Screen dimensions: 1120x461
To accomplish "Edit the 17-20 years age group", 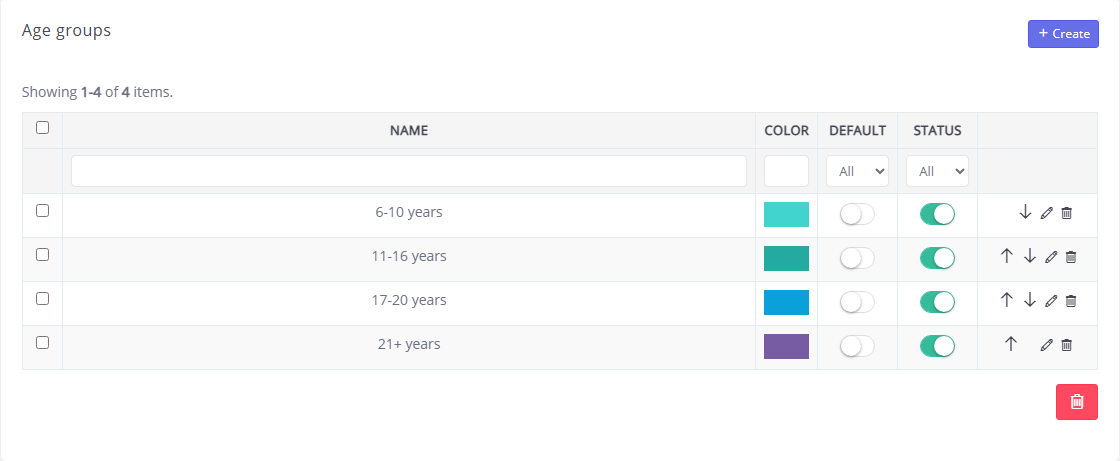I will 1051,302.
